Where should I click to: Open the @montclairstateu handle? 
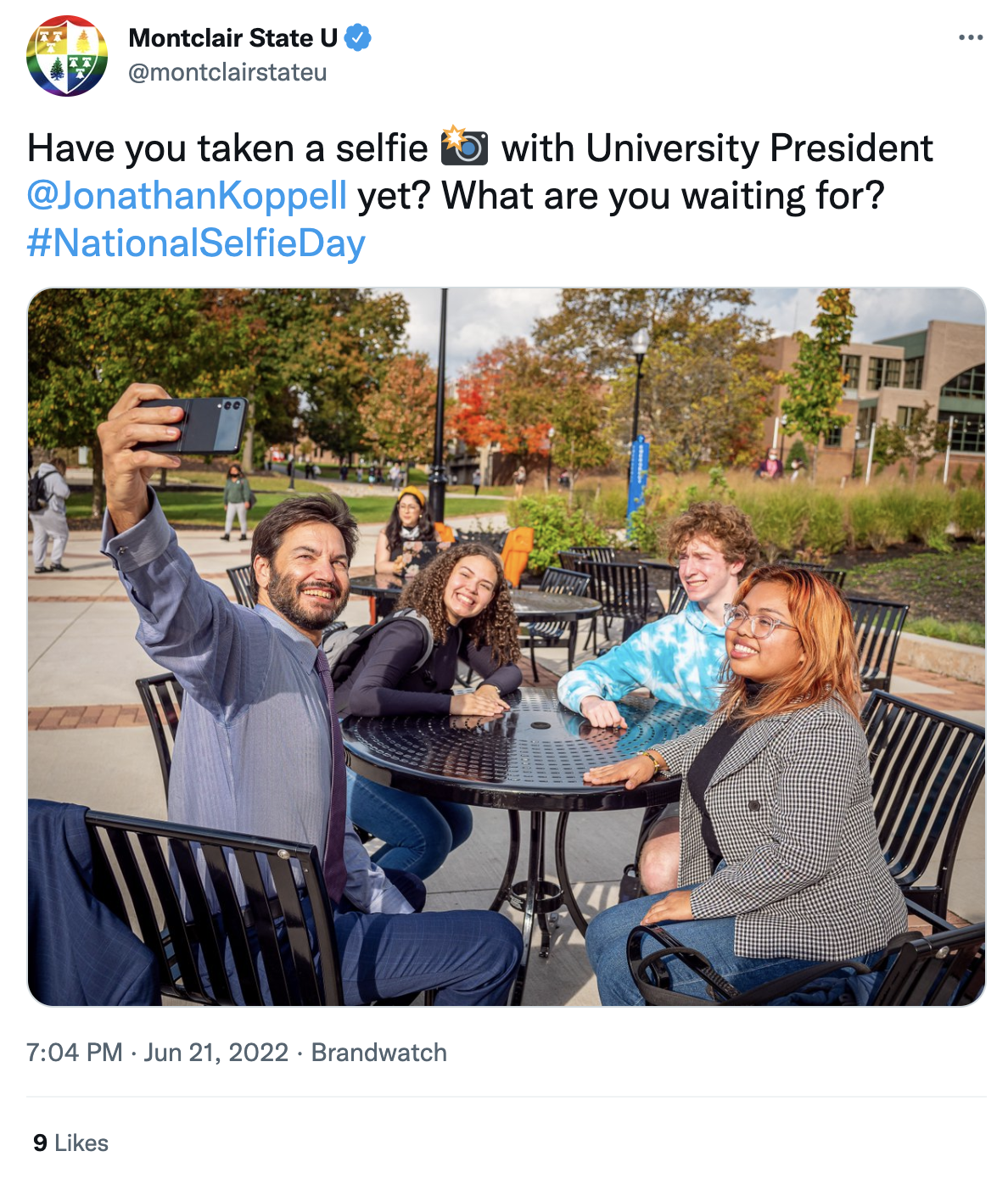coord(227,73)
